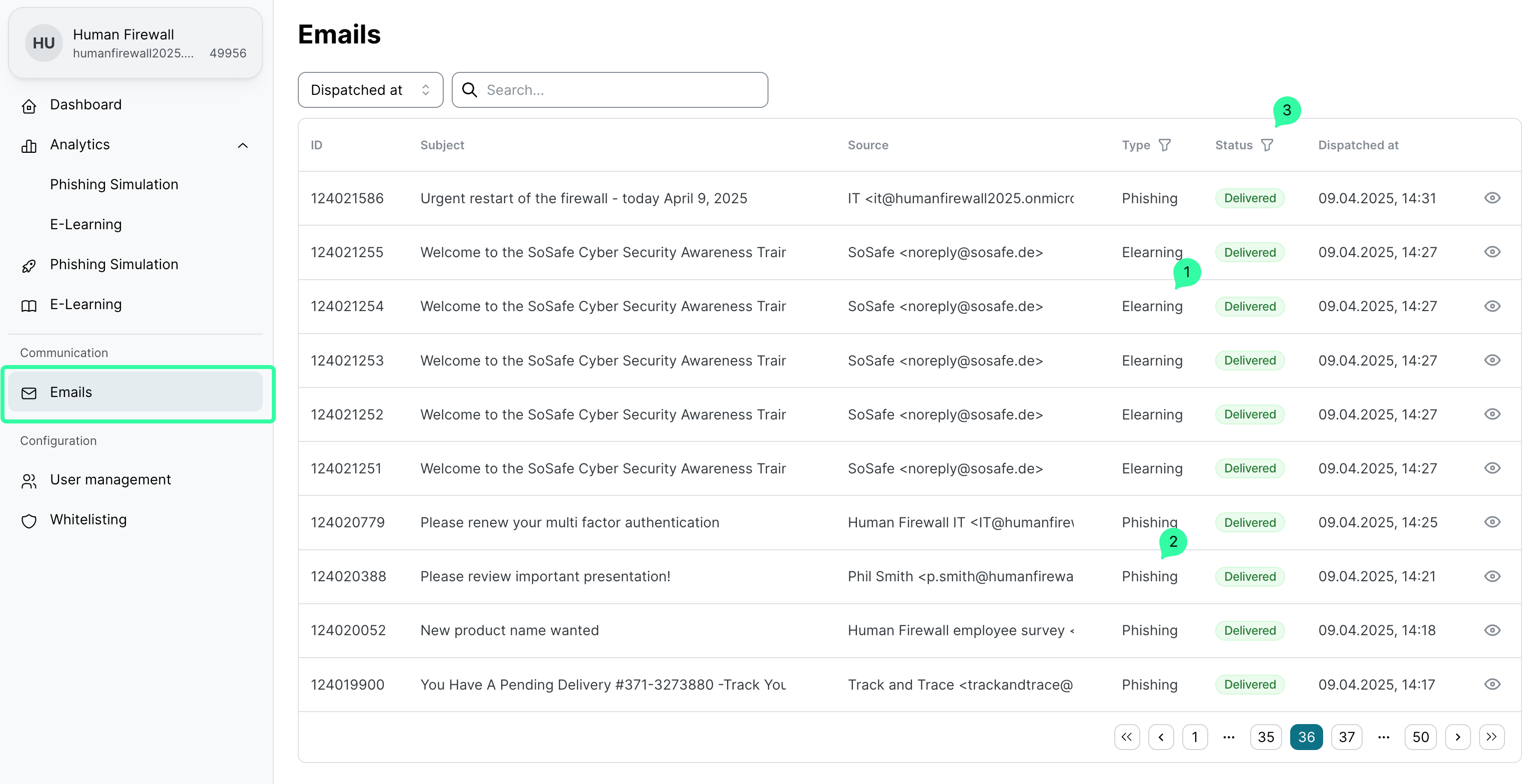Show details of email 124019900 eye icon
This screenshot has height=784, width=1539.
[1492, 684]
